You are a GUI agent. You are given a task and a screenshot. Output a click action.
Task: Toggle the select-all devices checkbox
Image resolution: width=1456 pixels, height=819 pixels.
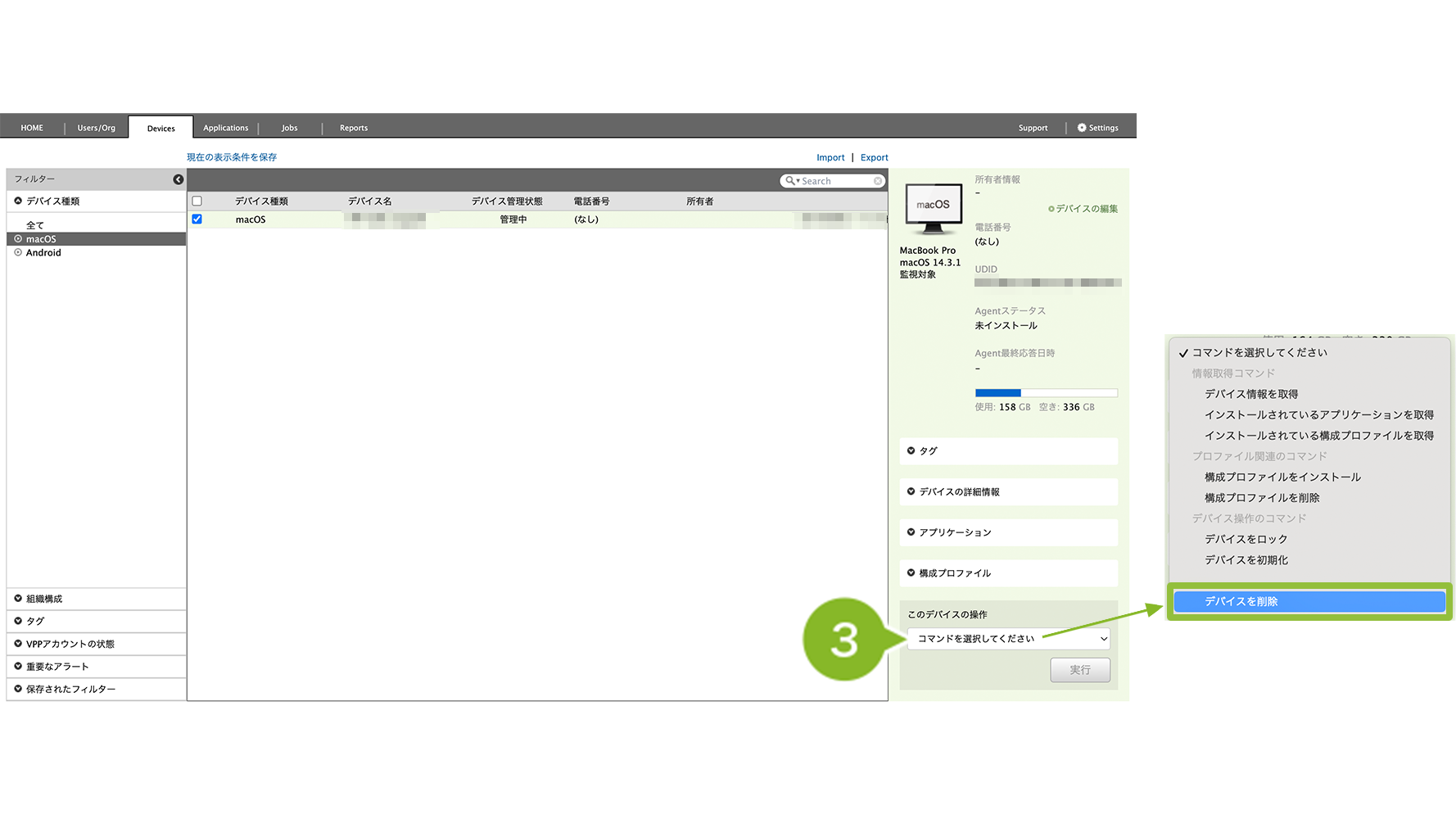[x=197, y=201]
